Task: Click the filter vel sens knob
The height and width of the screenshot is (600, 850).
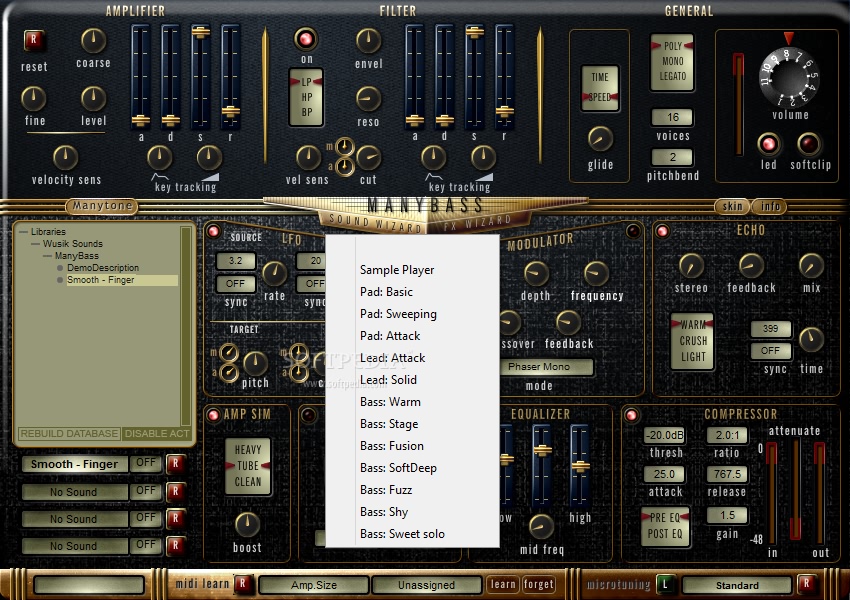Action: (x=308, y=158)
